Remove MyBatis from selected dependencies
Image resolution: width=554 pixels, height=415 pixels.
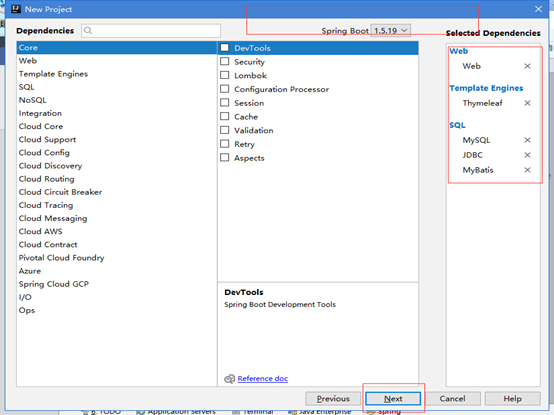(527, 170)
